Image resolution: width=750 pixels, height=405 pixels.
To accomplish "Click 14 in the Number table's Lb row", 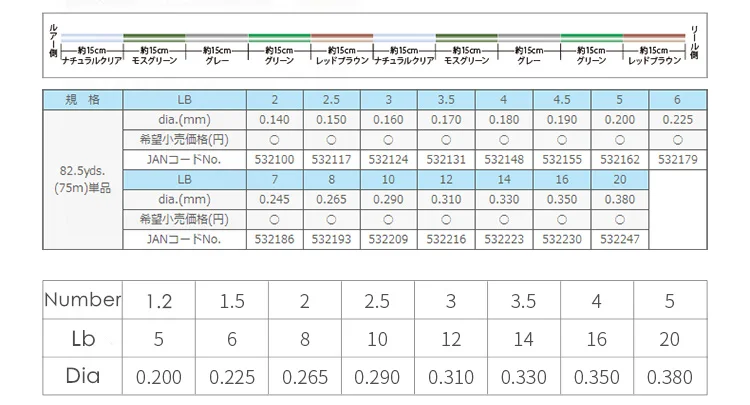I will tap(523, 339).
